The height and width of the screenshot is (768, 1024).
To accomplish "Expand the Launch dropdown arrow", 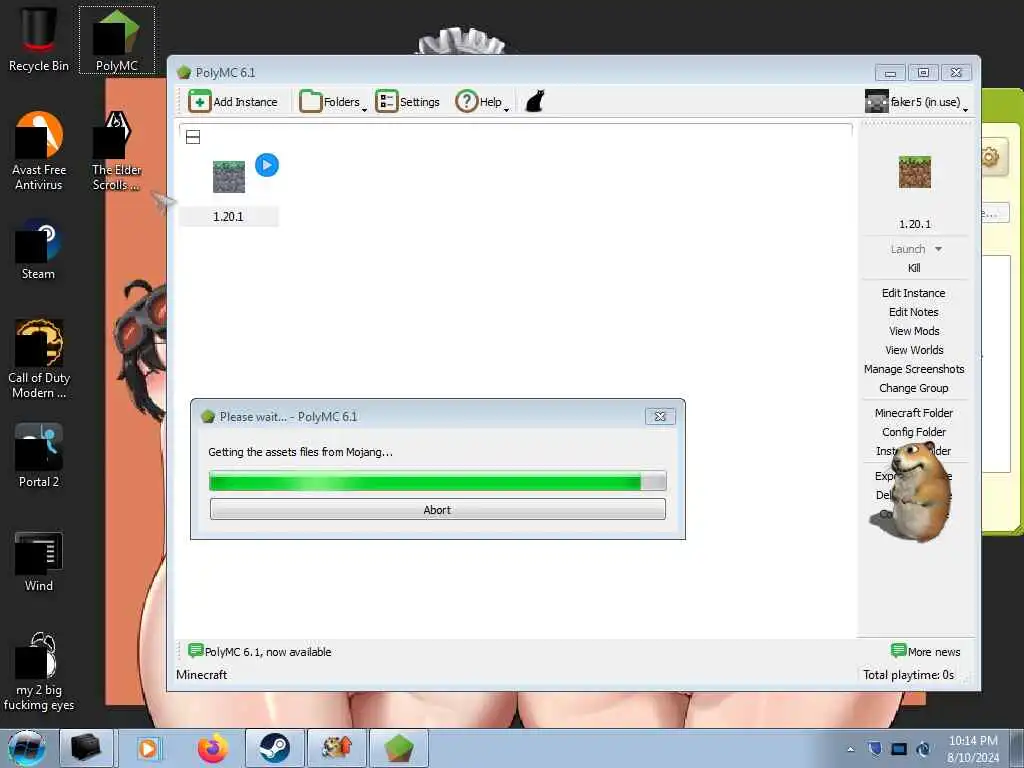I will coord(938,249).
